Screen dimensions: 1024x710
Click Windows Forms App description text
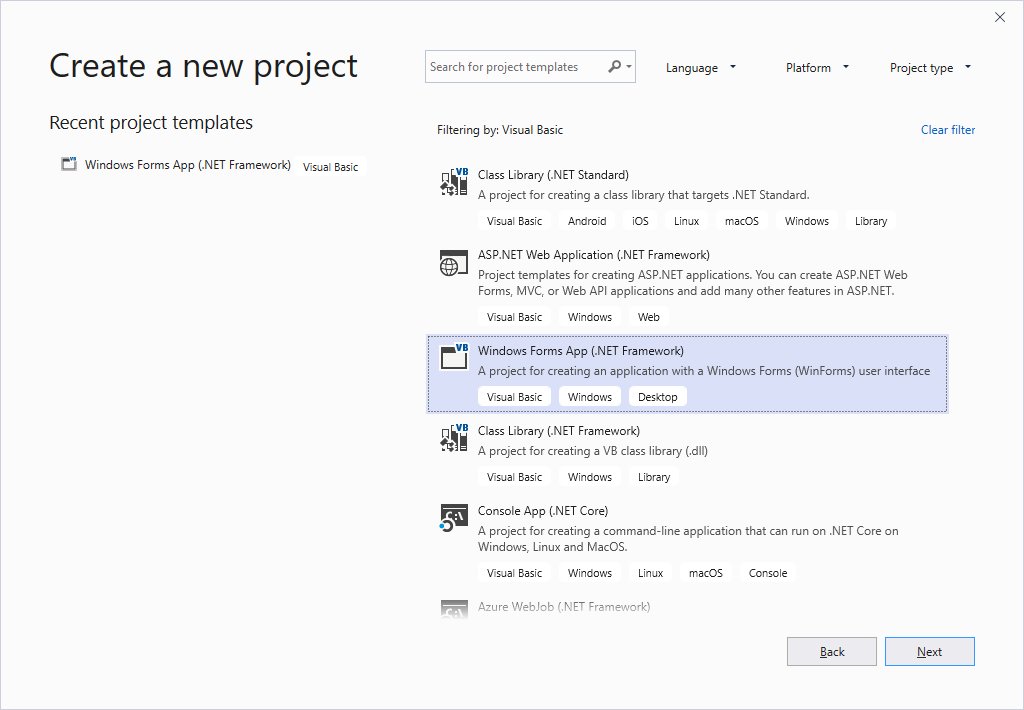pos(704,370)
